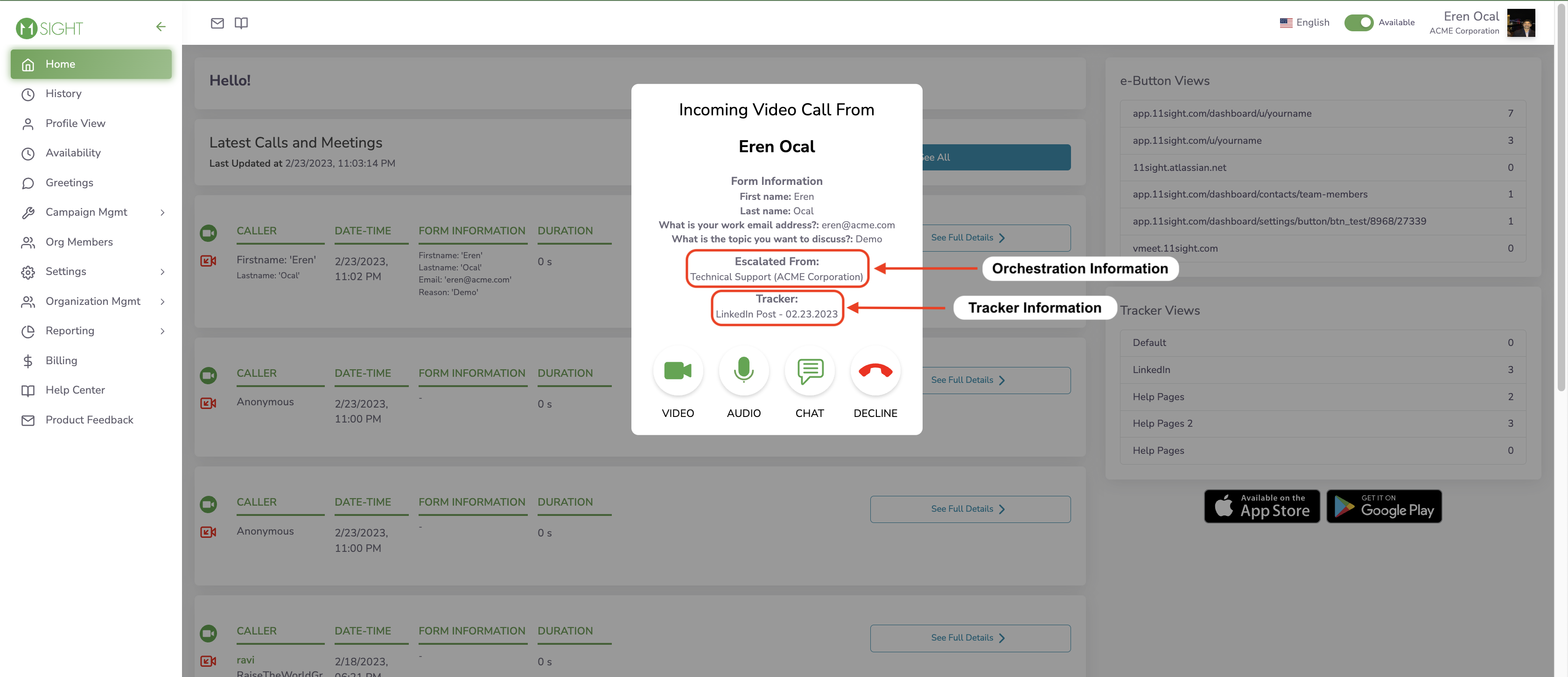Click the missed video icon for Firstname 'Eren' call
The image size is (1568, 677).
(x=208, y=261)
